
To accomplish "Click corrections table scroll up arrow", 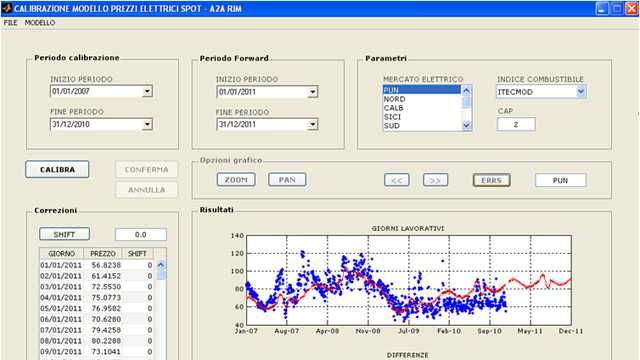I will pos(160,265).
